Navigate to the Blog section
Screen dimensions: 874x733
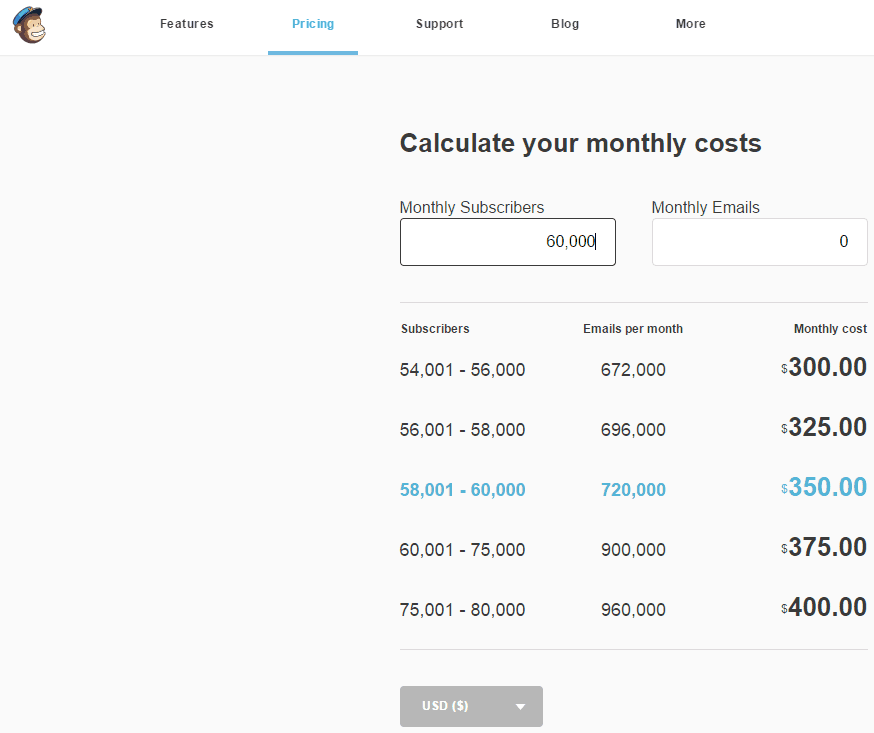[565, 24]
